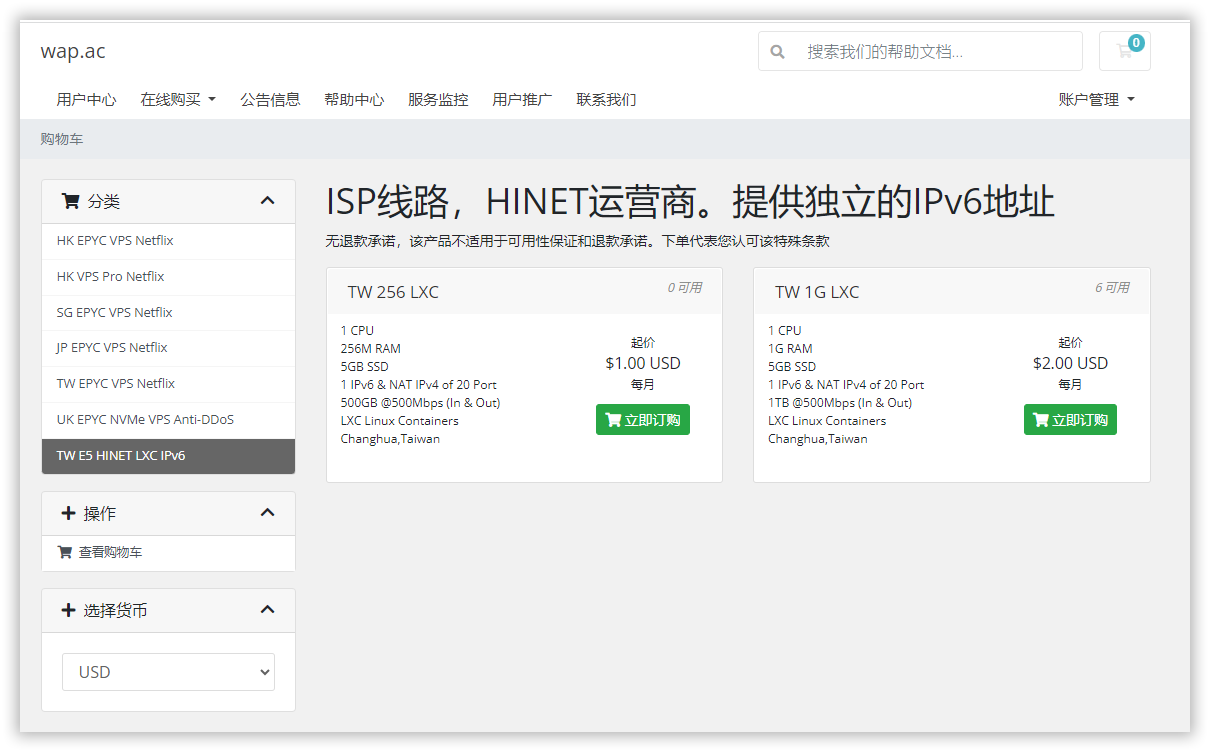Click the '1G RAM' spec line

tap(790, 349)
